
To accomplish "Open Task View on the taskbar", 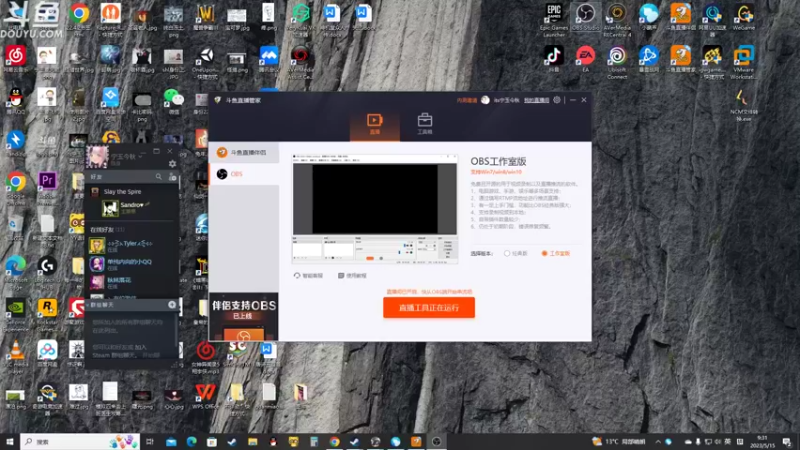I will click(x=149, y=441).
